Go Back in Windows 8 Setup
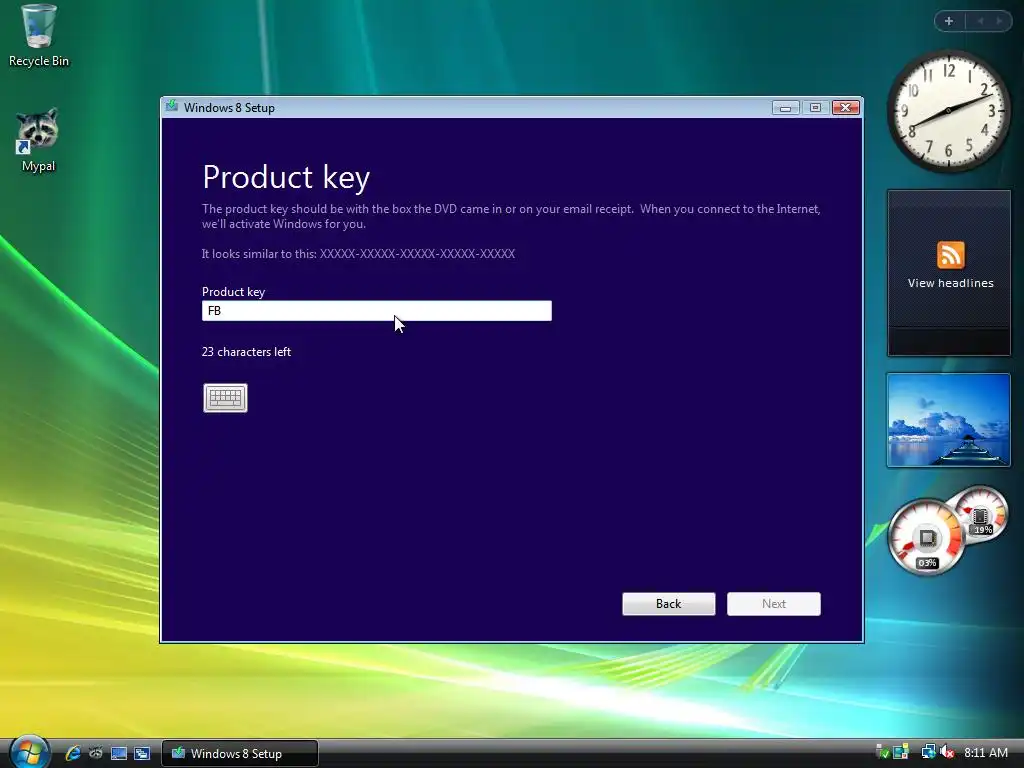The image size is (1024, 768). point(668,604)
